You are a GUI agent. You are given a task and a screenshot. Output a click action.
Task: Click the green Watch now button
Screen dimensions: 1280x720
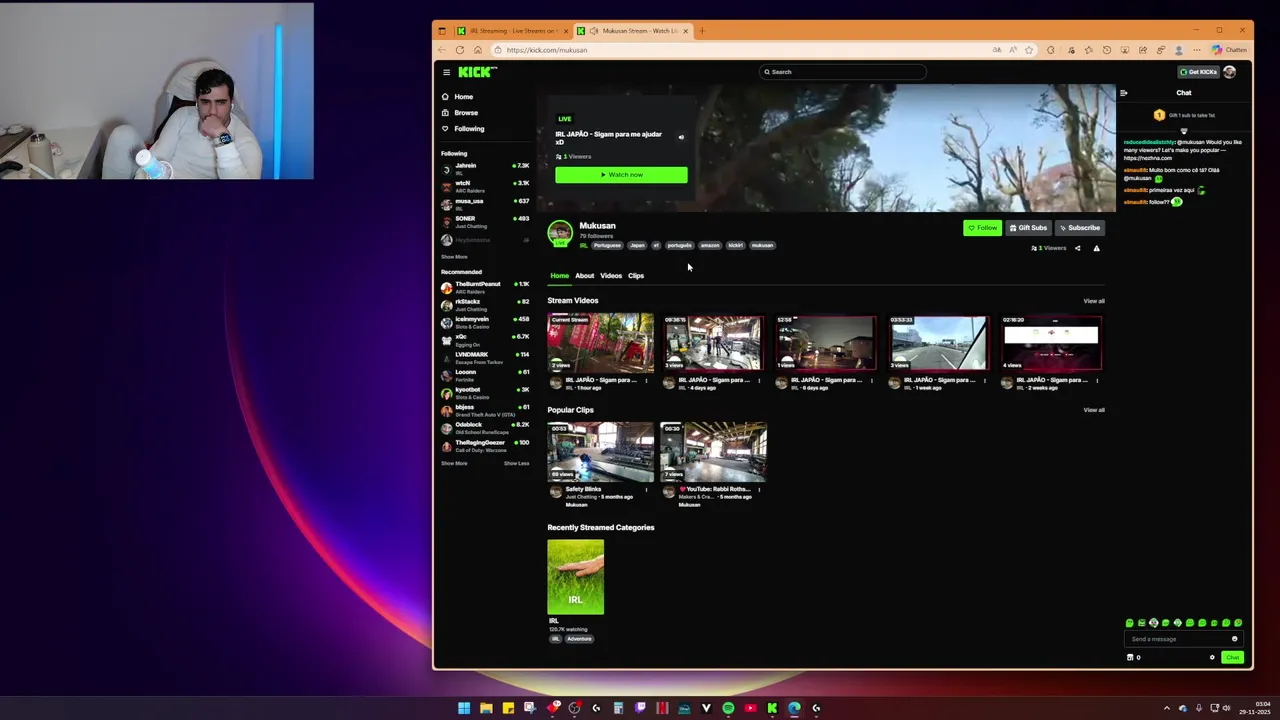(621, 175)
